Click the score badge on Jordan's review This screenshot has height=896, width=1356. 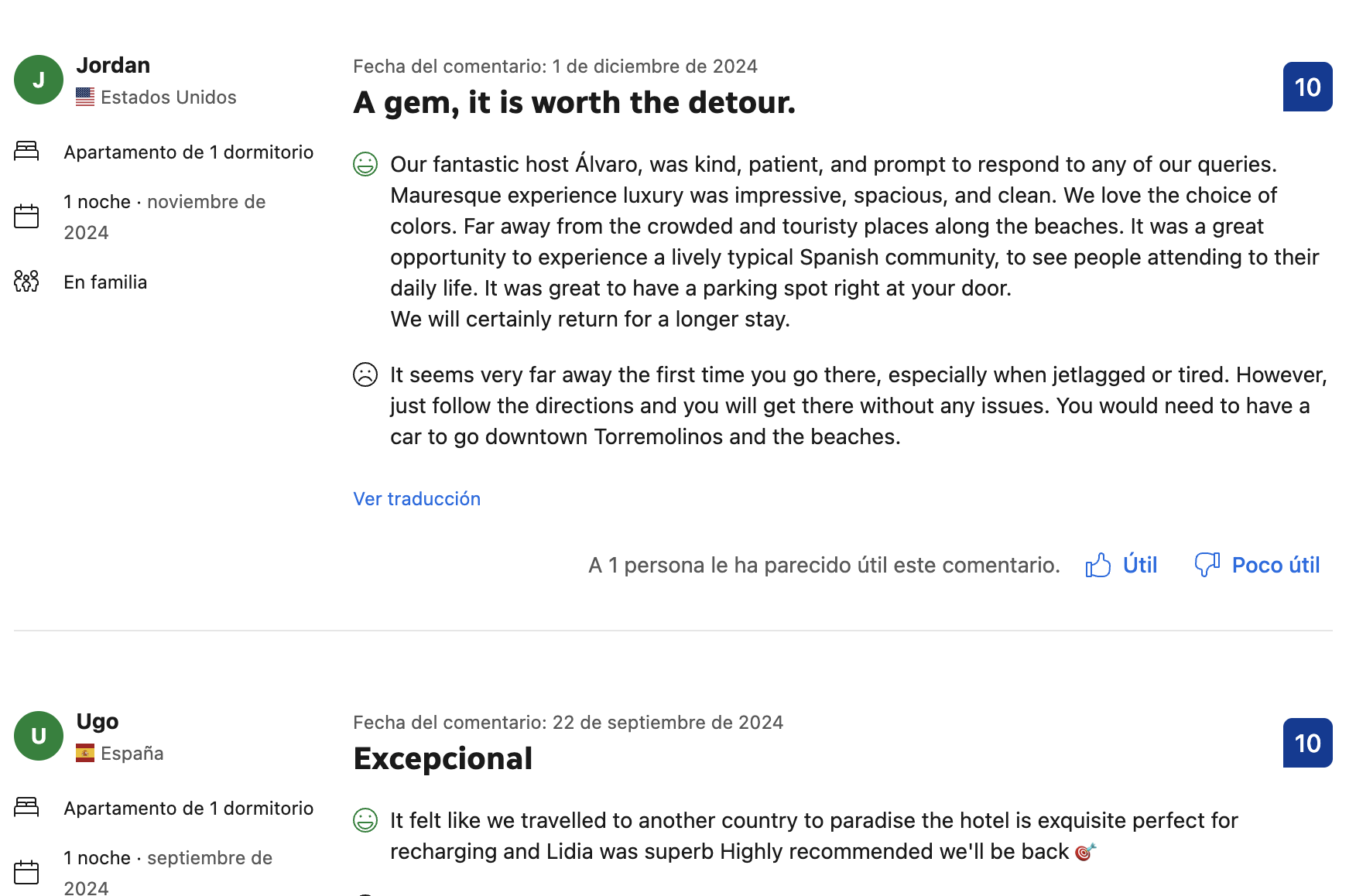(1307, 87)
